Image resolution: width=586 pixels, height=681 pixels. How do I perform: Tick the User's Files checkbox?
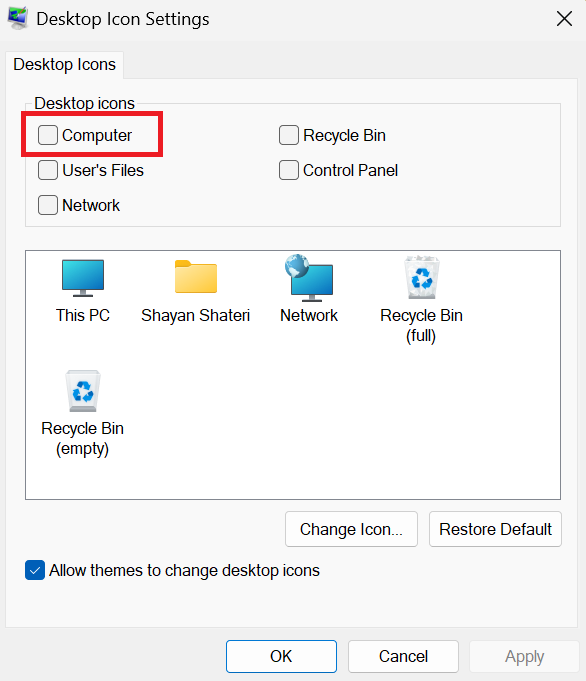(48, 170)
